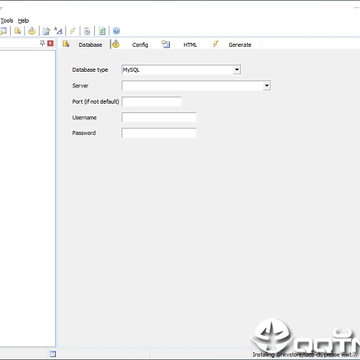
Task: Open the Database type dropdown arrow
Action: click(237, 70)
